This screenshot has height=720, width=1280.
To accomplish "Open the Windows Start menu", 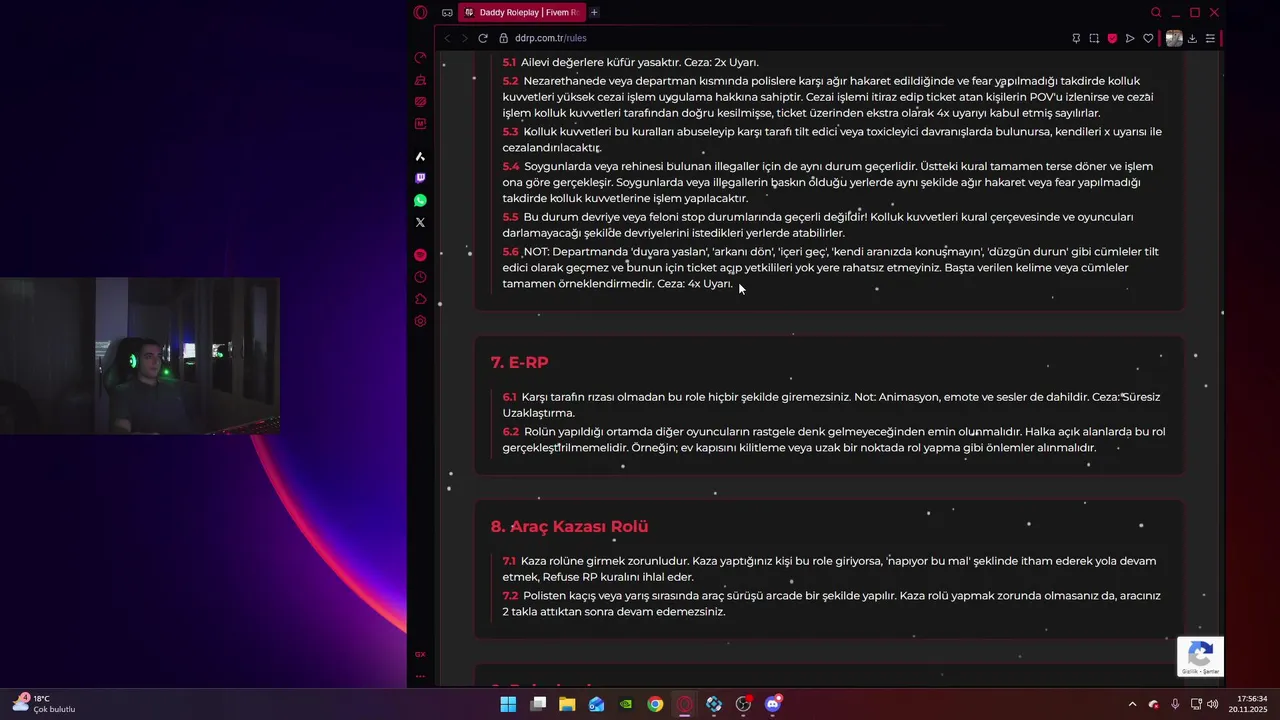I will click(x=508, y=704).
